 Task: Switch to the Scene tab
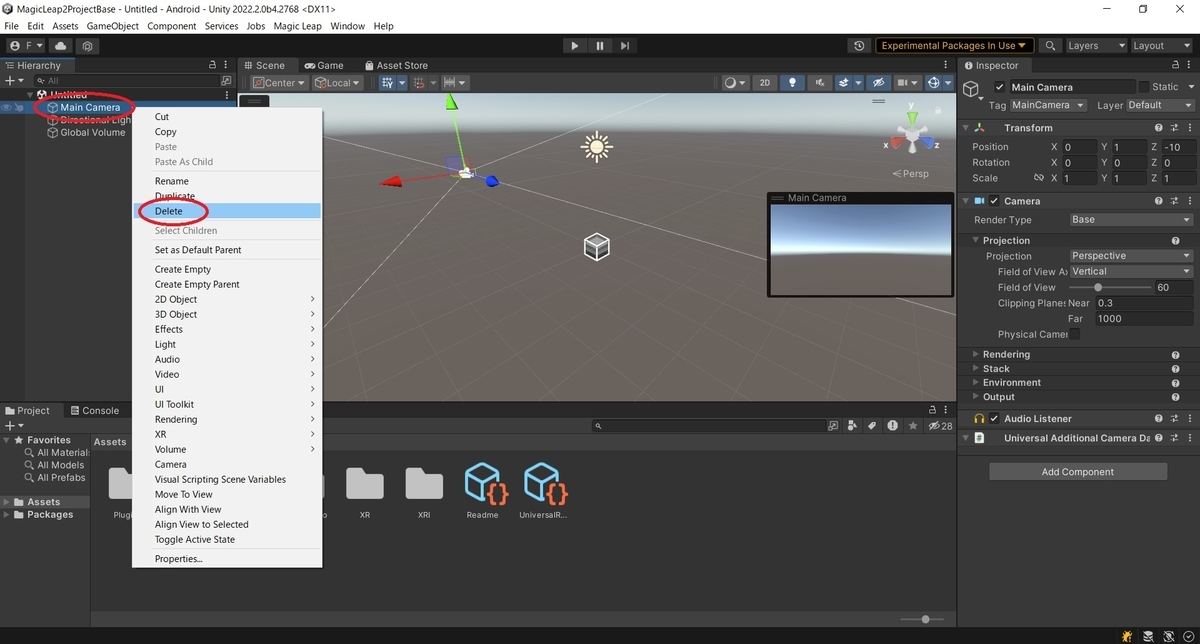(264, 65)
